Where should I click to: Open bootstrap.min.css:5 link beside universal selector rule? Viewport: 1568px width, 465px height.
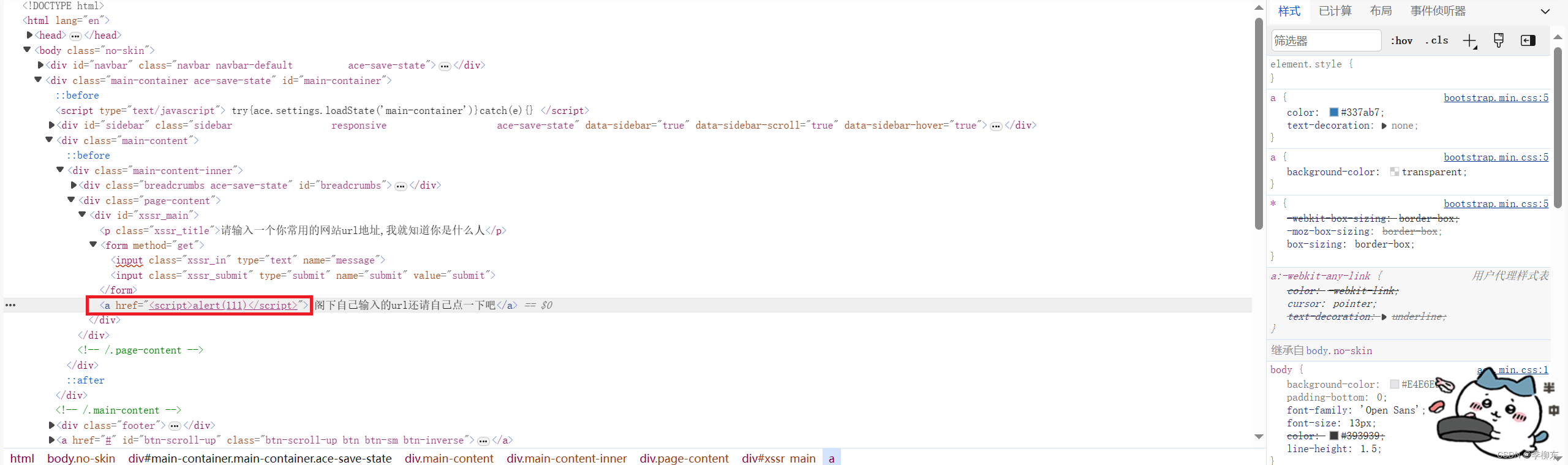tap(1496, 204)
